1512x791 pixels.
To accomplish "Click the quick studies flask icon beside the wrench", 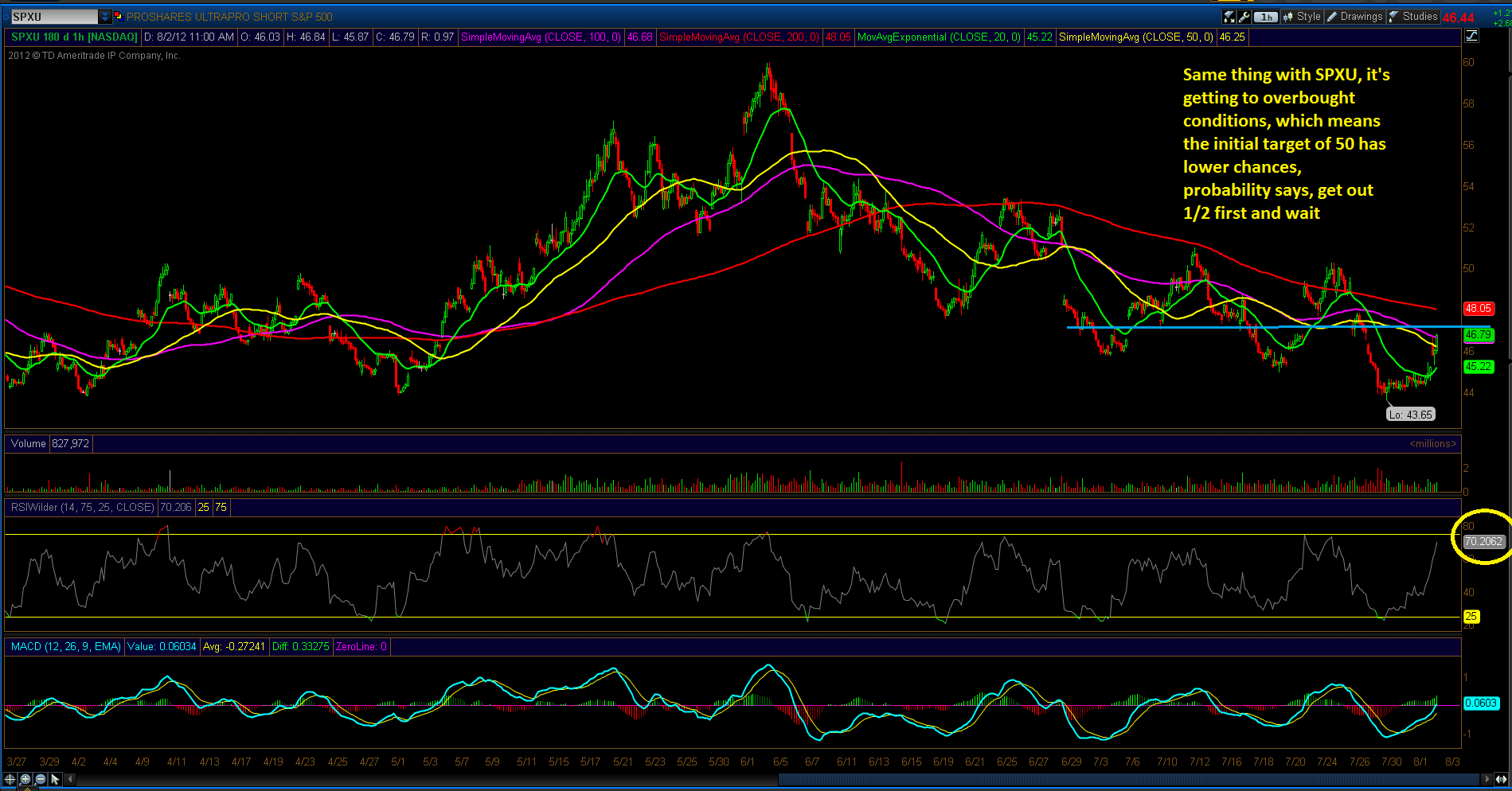I will click(1229, 17).
